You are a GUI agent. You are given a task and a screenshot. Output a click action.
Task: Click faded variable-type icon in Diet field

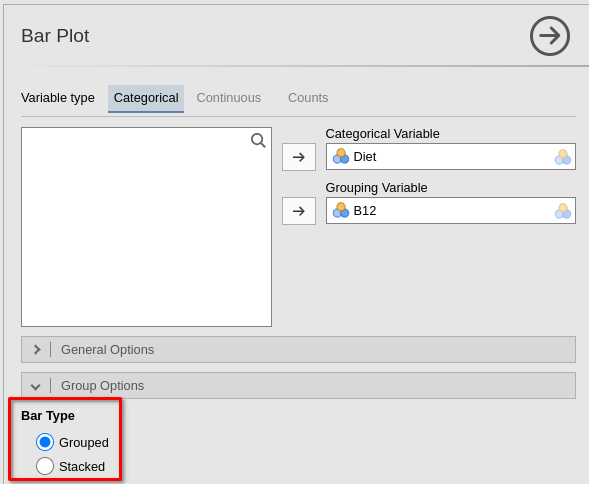pos(562,157)
